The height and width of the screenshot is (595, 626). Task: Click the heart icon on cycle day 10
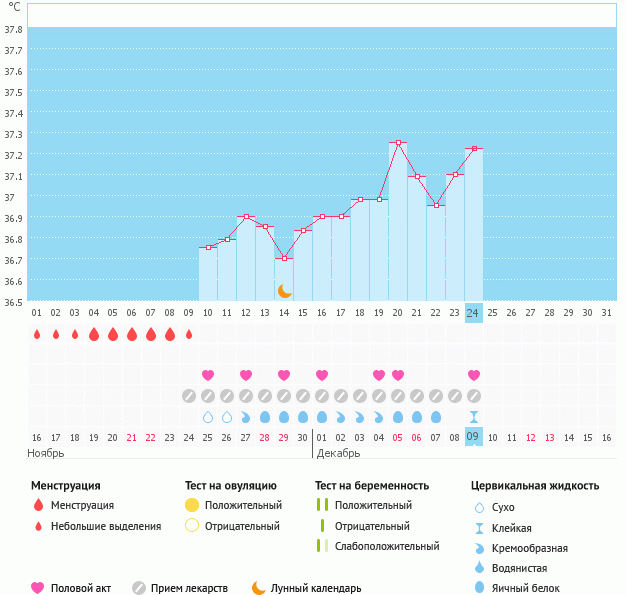pyautogui.click(x=208, y=375)
